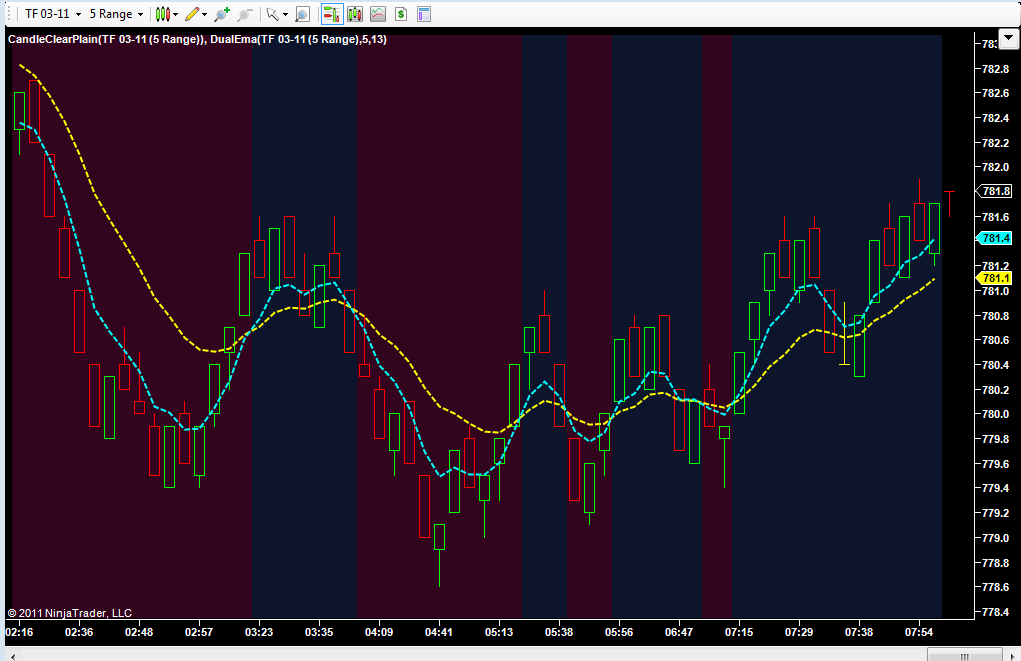Screen dimensions: 1021x661
Task: Click the 07:54 time axis label
Action: click(x=918, y=632)
